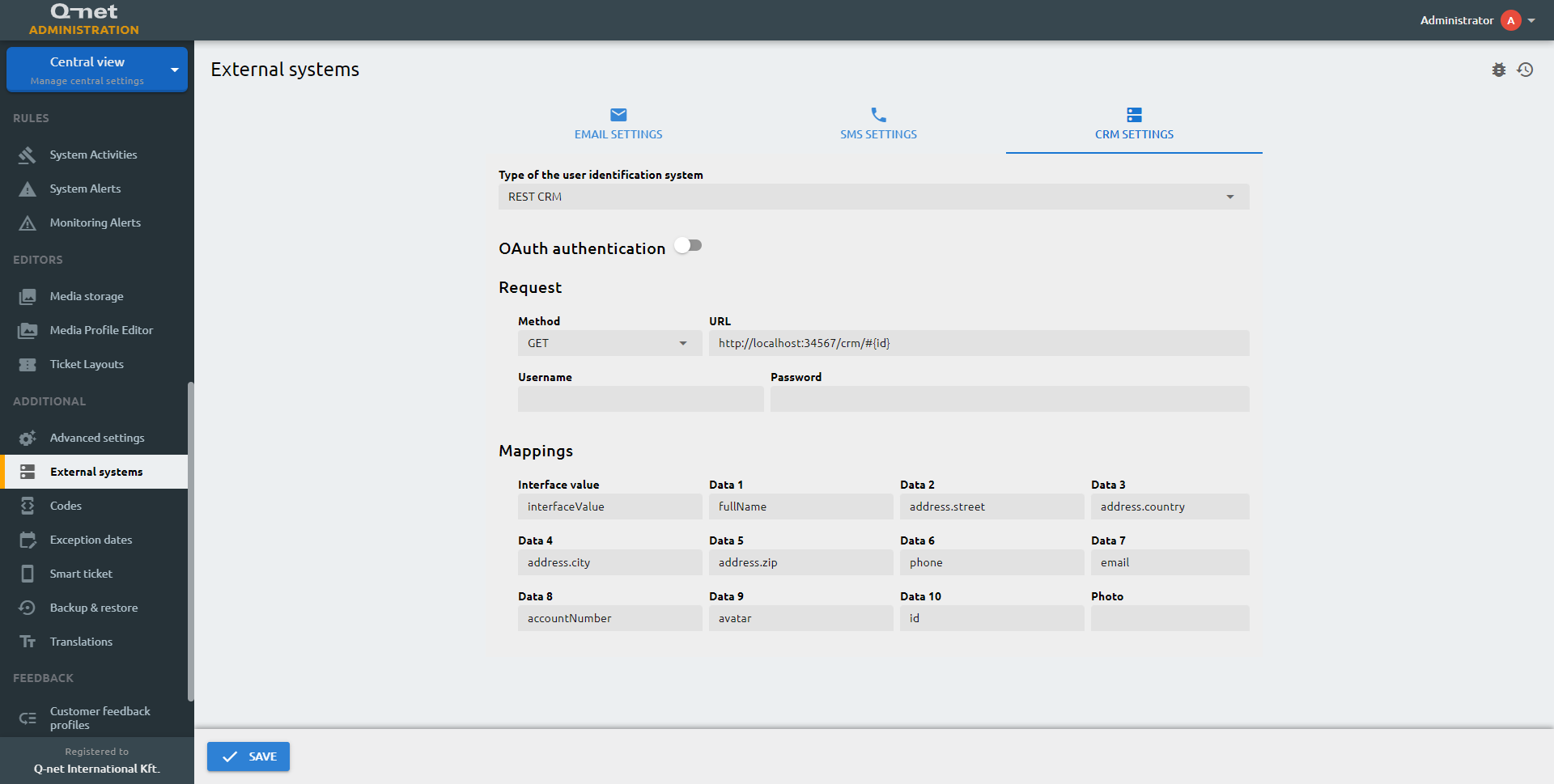The image size is (1554, 784).
Task: Select the CRM Settings tab
Action: (1134, 125)
